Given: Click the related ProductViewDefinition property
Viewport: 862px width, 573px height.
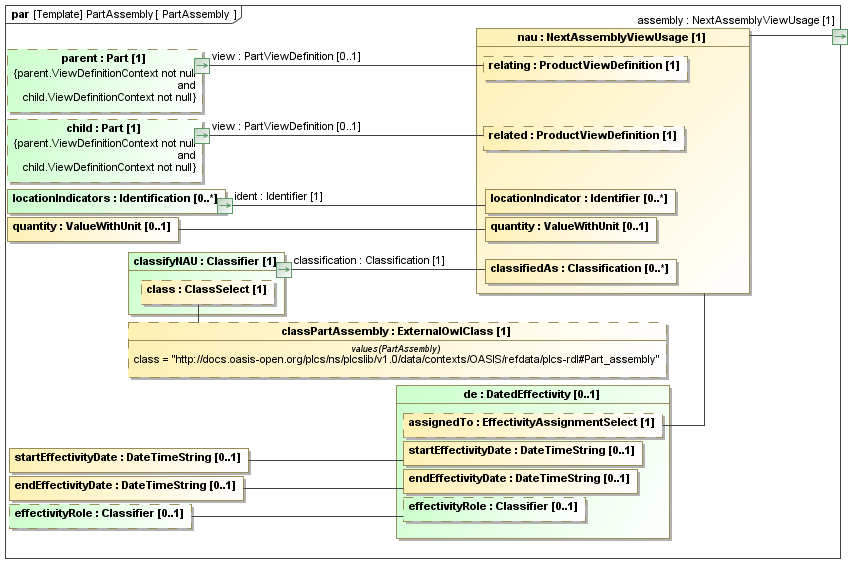Looking at the screenshot, I should coord(581,136).
